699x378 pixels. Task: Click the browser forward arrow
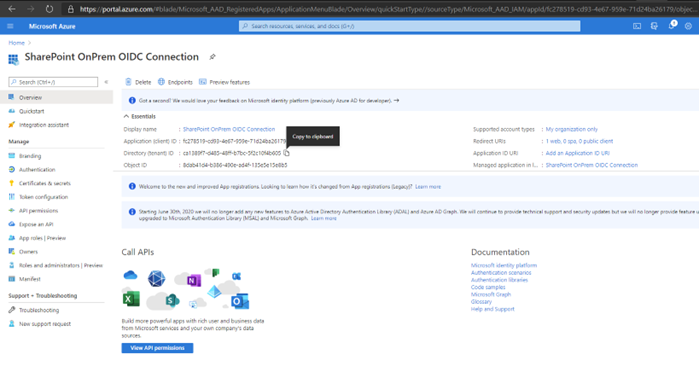click(30, 9)
